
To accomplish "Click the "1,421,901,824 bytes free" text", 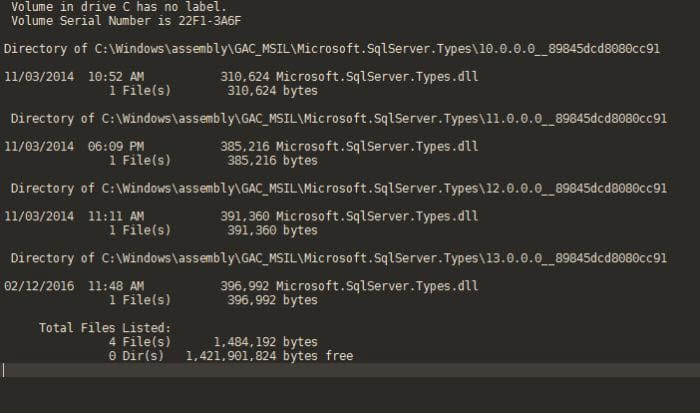I will click(x=269, y=356).
